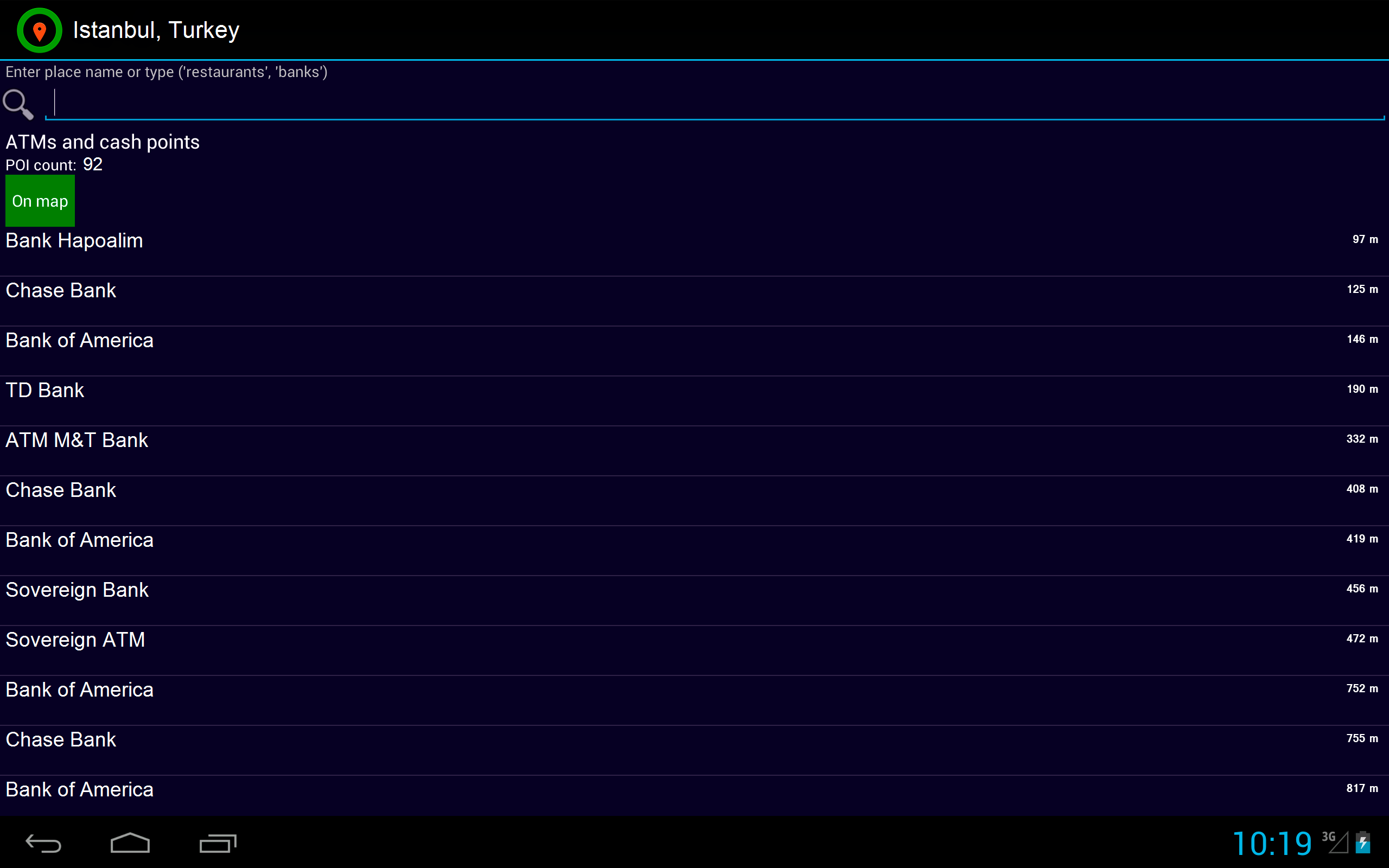Open the Istanbul, Turkey title
Viewport: 1389px width, 868px height.
pyautogui.click(x=156, y=30)
